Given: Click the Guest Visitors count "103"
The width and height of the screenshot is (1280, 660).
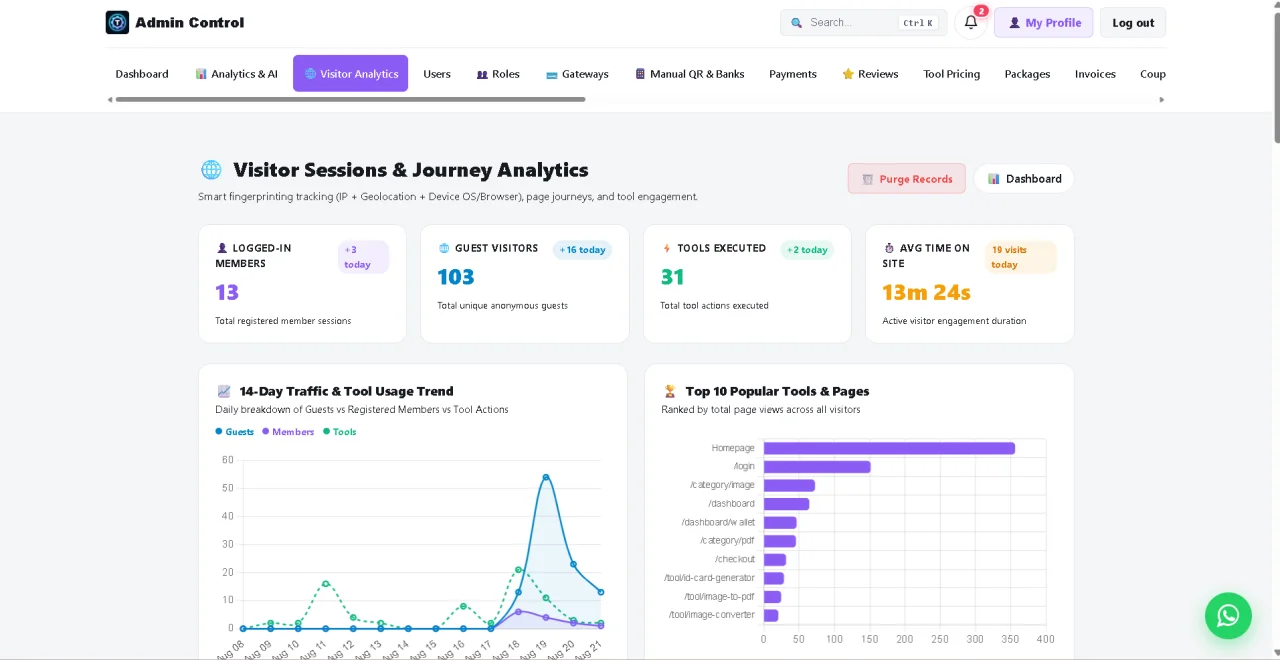Looking at the screenshot, I should [456, 277].
